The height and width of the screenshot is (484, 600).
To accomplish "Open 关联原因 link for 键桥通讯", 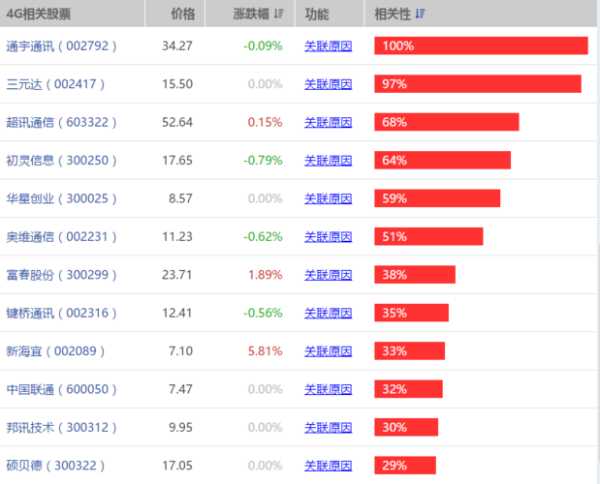I will pyautogui.click(x=328, y=313).
